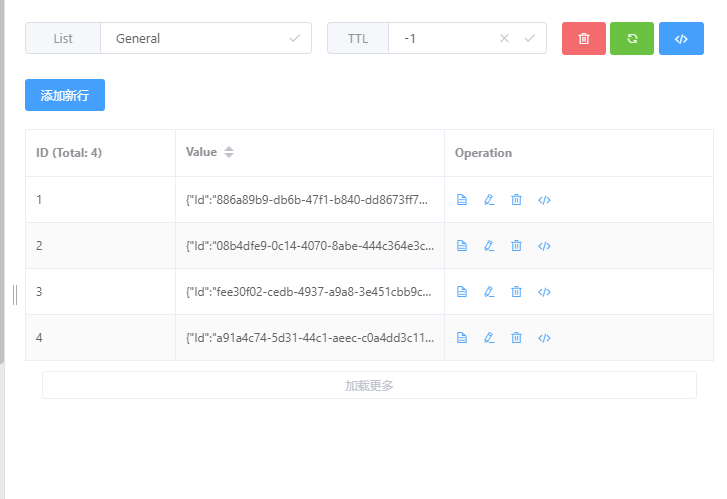This screenshot has width=727, height=499.
Task: Click the green refresh key button
Action: [632, 38]
